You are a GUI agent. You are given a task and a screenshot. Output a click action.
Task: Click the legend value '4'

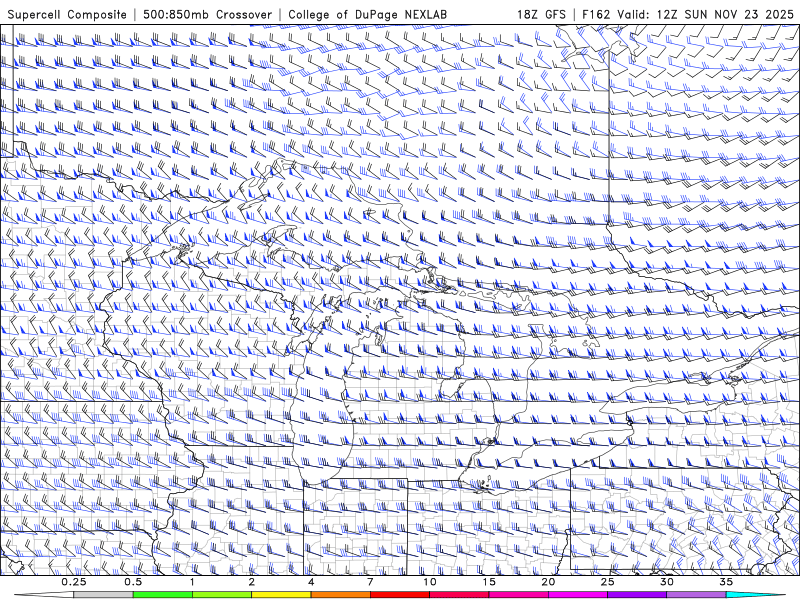(x=311, y=582)
